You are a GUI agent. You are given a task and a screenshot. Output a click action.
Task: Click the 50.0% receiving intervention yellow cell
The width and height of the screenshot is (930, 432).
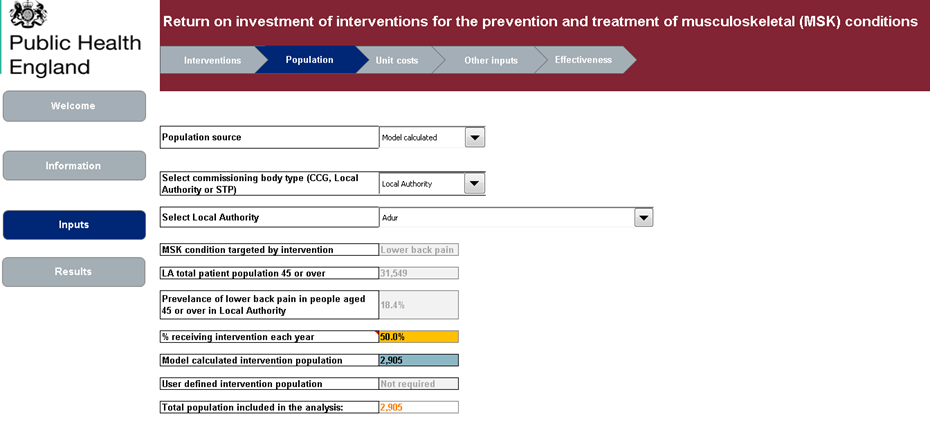coord(419,337)
